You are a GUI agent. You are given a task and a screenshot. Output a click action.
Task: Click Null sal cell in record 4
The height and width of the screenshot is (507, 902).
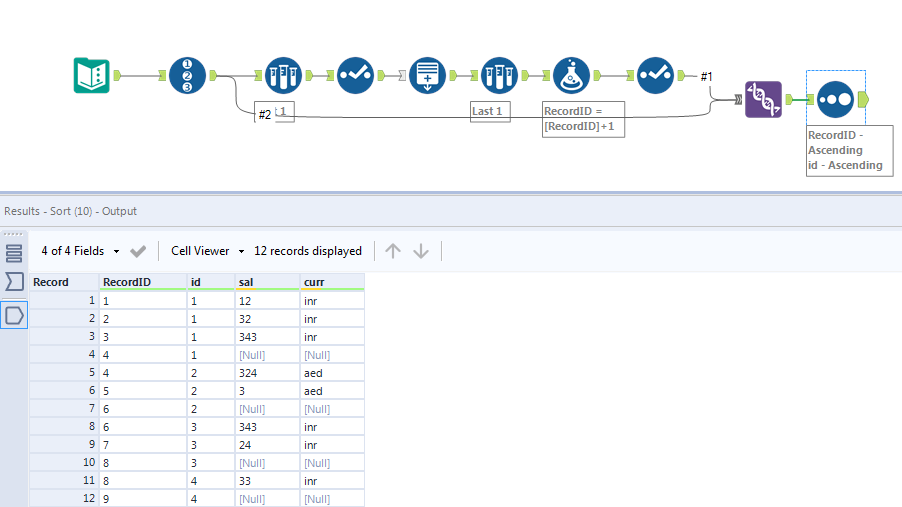coord(267,355)
